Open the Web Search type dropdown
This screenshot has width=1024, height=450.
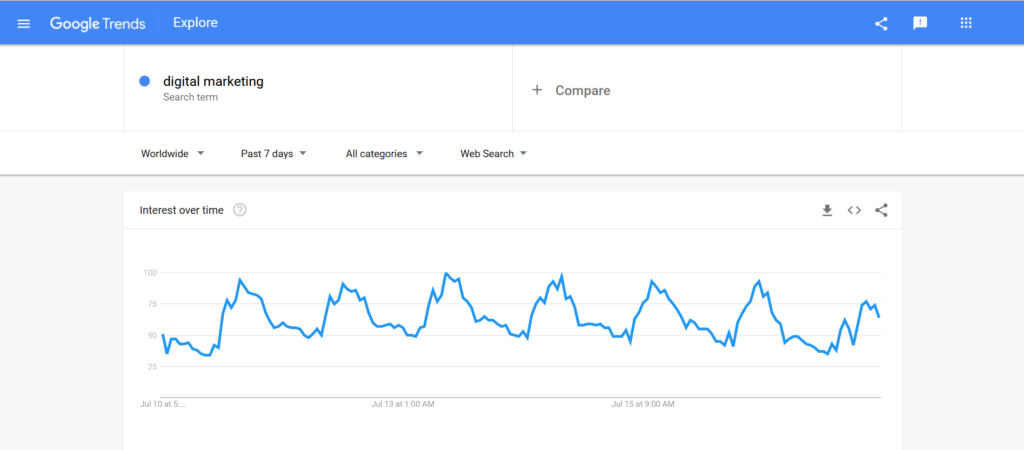coord(494,153)
